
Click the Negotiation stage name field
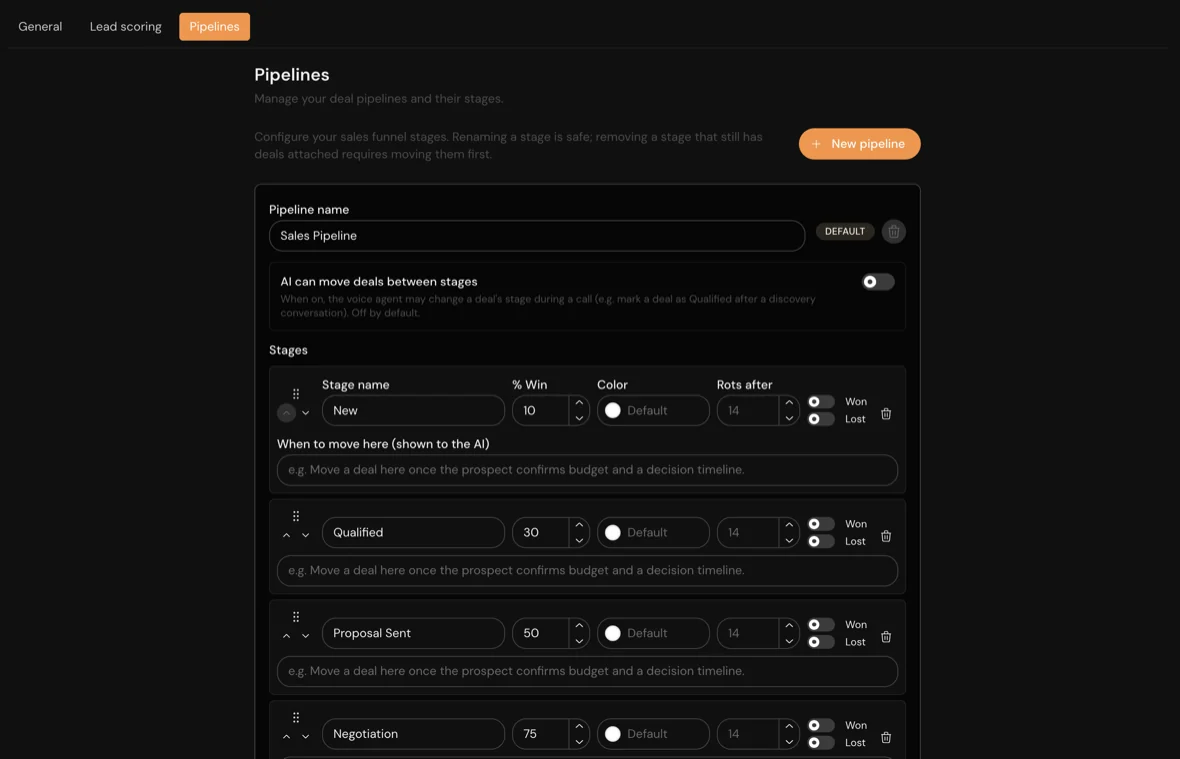[413, 734]
